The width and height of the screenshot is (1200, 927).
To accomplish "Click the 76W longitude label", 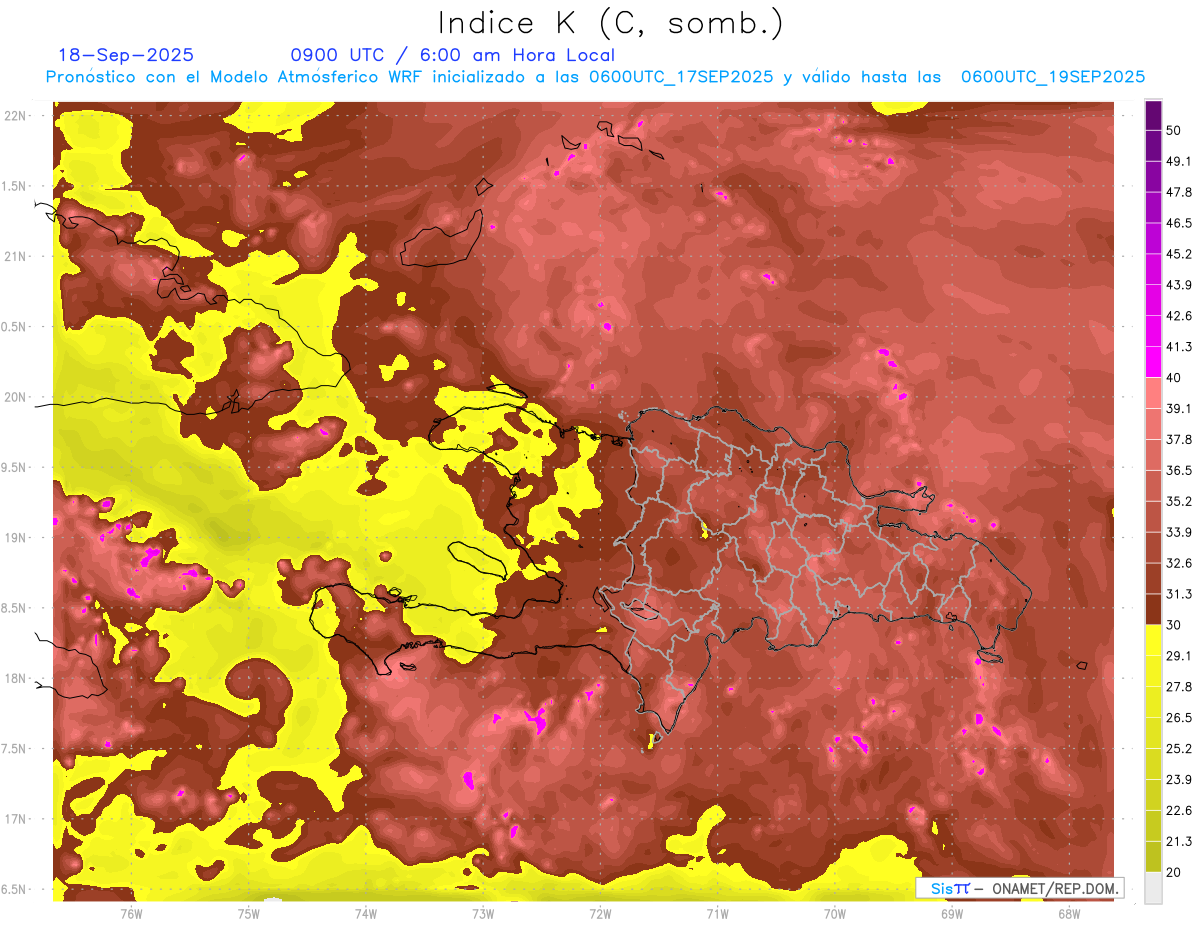I will tap(131, 912).
